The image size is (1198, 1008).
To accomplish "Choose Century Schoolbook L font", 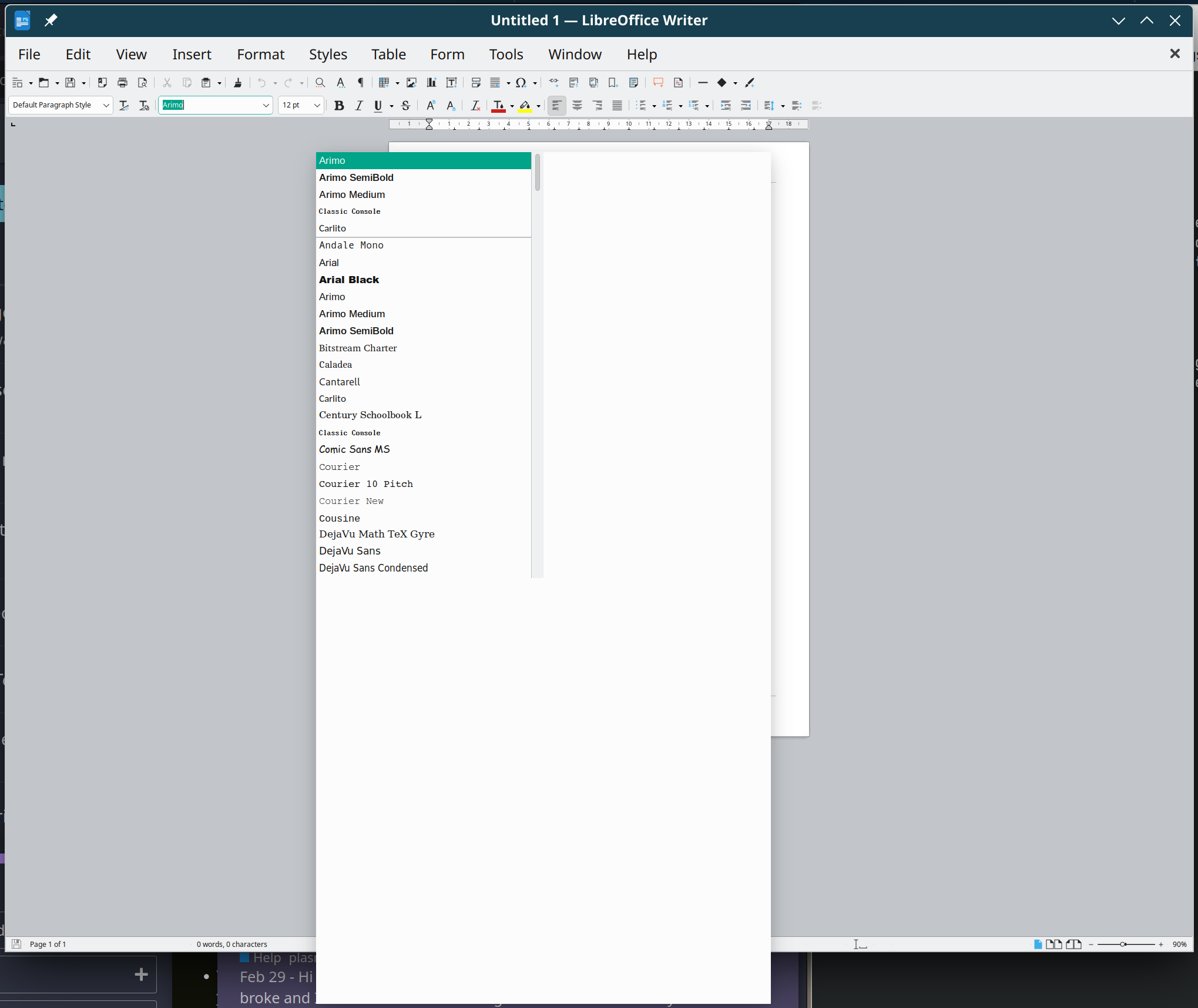I will point(423,415).
